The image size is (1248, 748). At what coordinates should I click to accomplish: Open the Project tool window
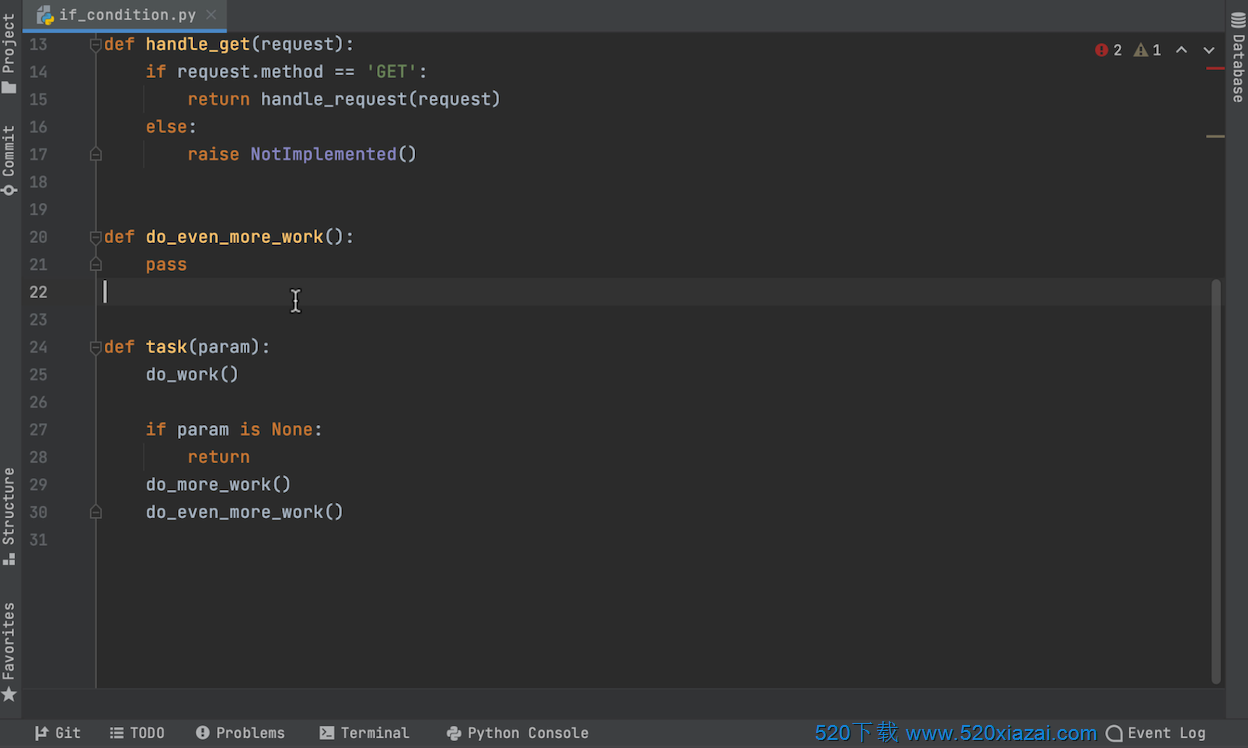point(9,53)
